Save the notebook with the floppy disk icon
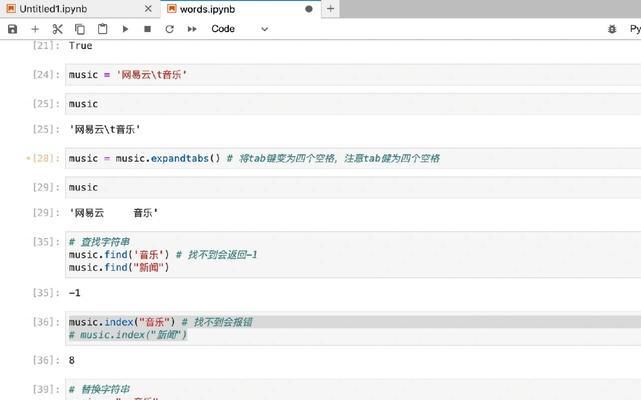This screenshot has height=400, width=641. (13, 29)
